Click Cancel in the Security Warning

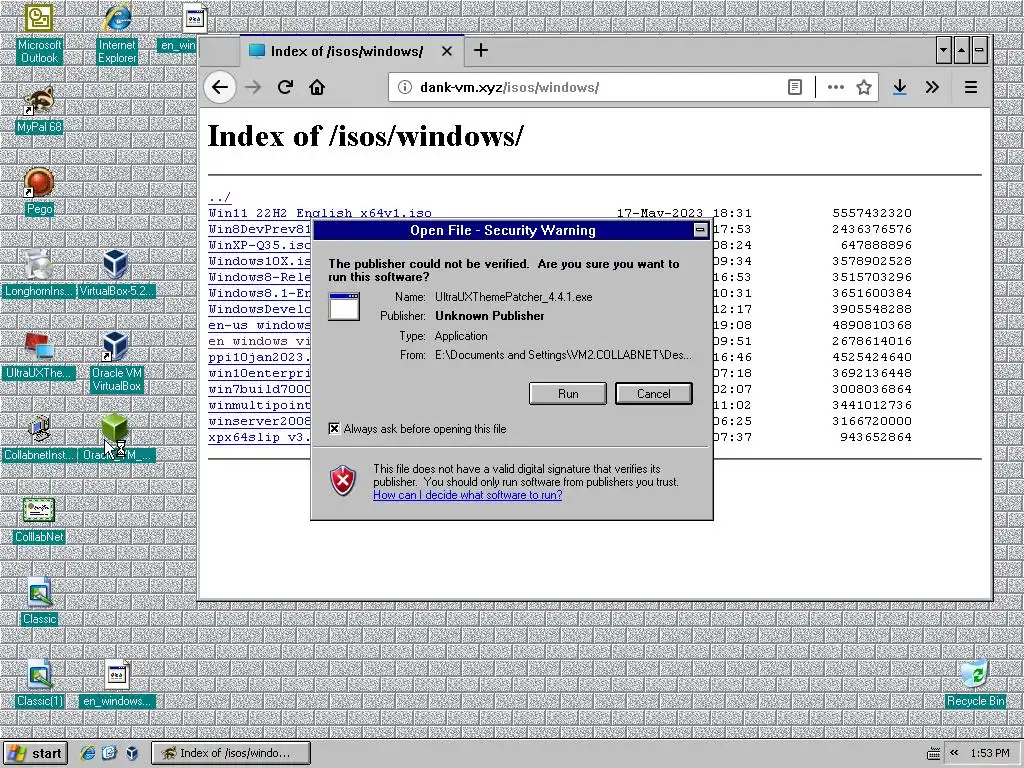[x=653, y=393]
